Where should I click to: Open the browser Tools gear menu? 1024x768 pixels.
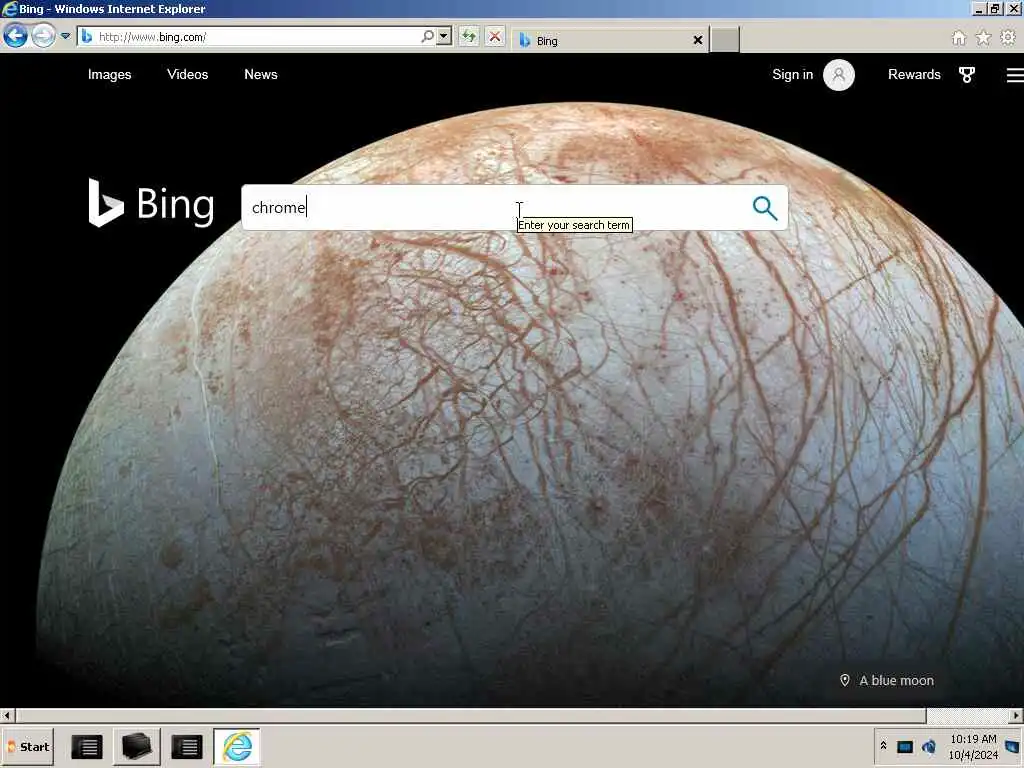1008,38
